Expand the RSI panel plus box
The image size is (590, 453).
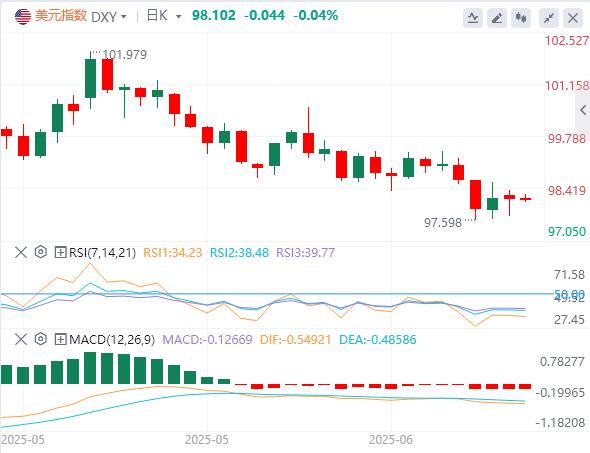click(x=61, y=252)
